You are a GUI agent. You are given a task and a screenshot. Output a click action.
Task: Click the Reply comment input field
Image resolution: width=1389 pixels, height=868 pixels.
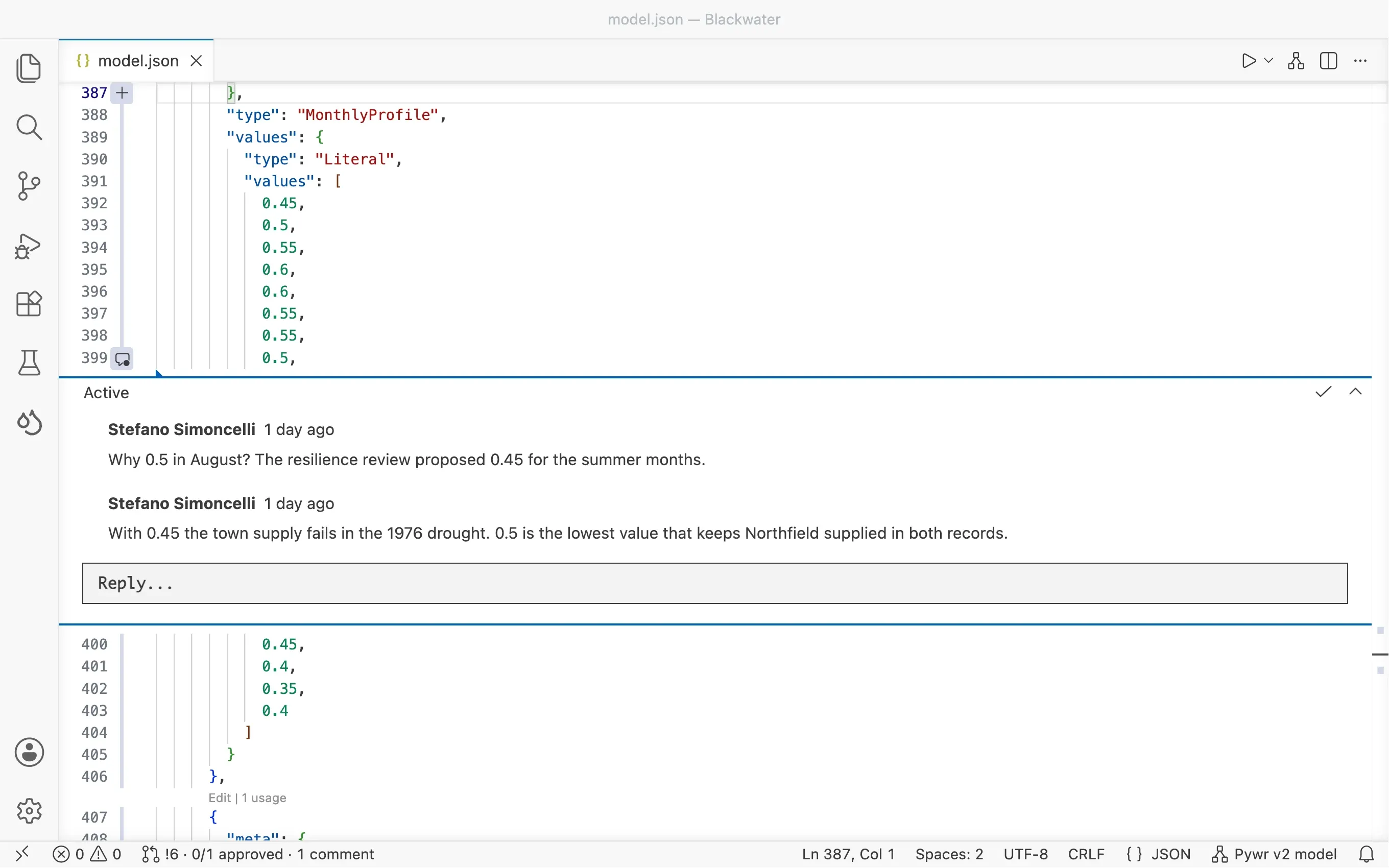click(714, 583)
